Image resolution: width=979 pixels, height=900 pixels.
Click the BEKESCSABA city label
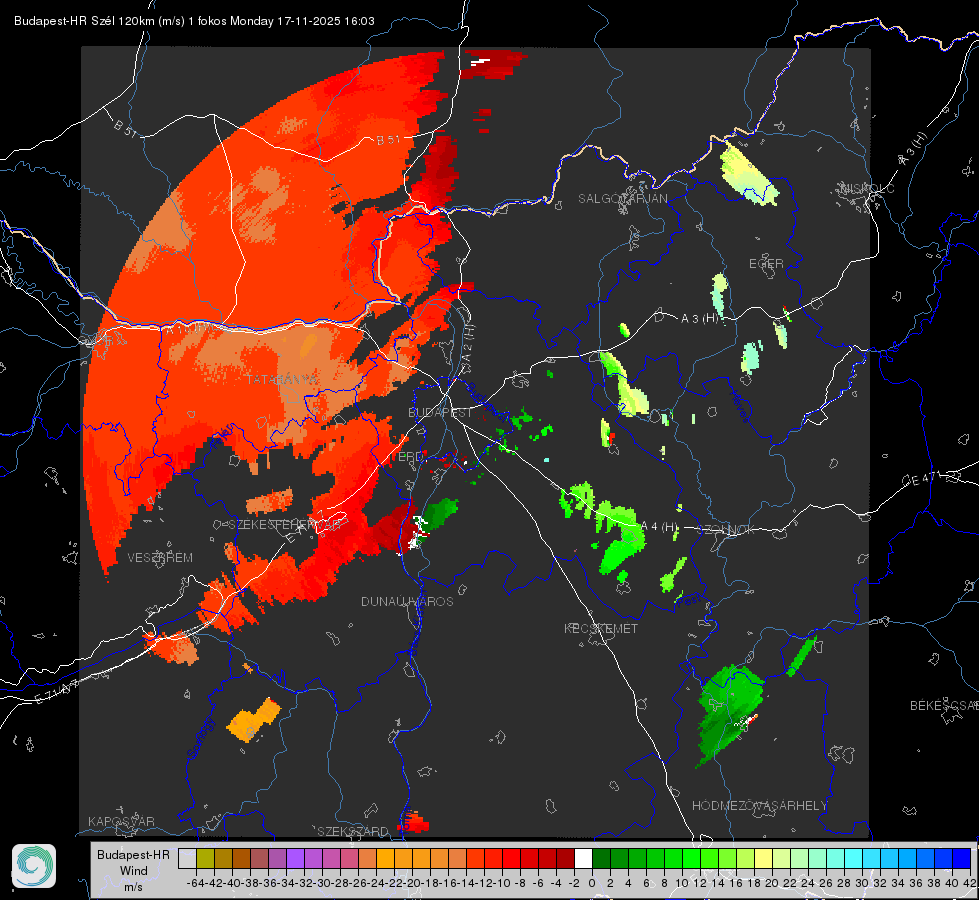tap(944, 706)
